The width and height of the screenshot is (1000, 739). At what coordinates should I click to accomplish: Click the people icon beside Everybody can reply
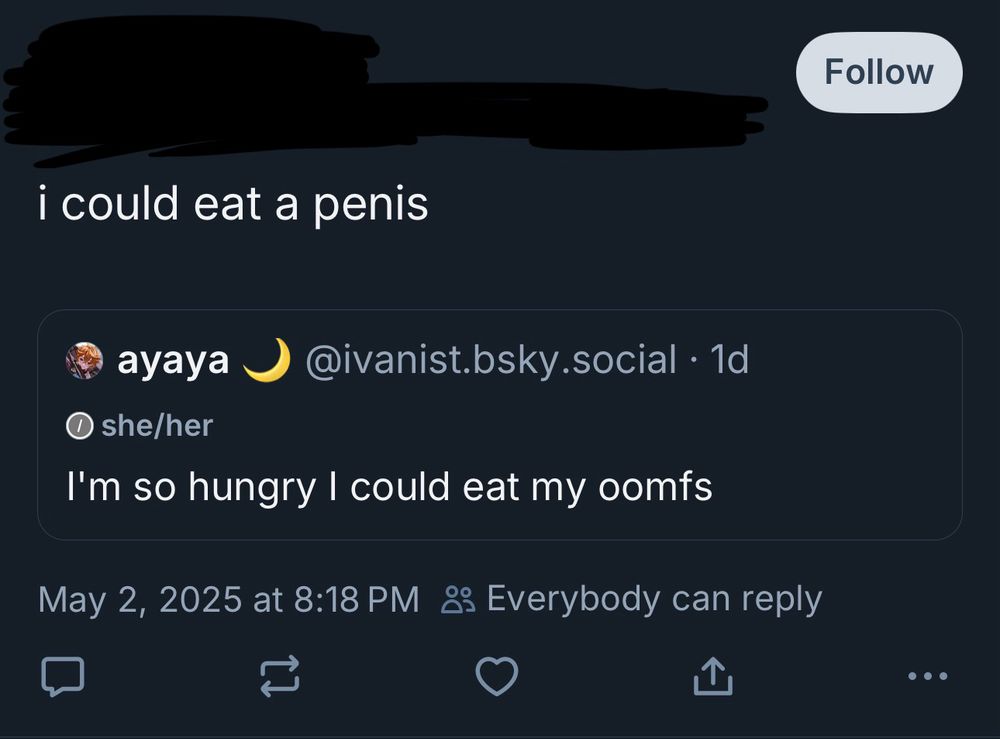tap(459, 600)
